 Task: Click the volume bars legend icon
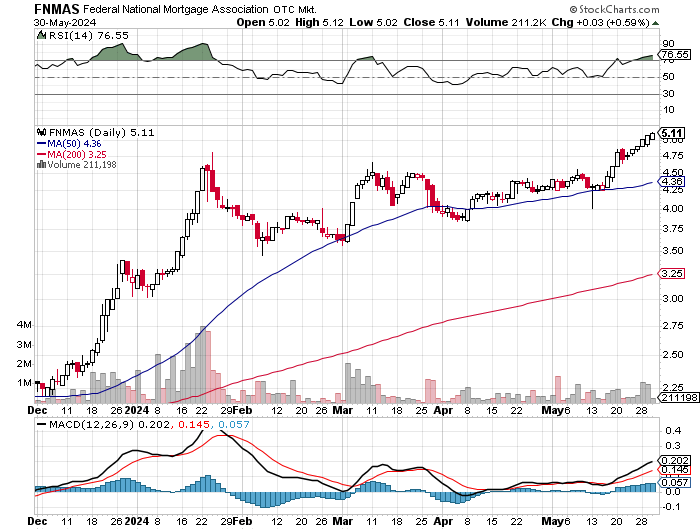tap(42, 164)
